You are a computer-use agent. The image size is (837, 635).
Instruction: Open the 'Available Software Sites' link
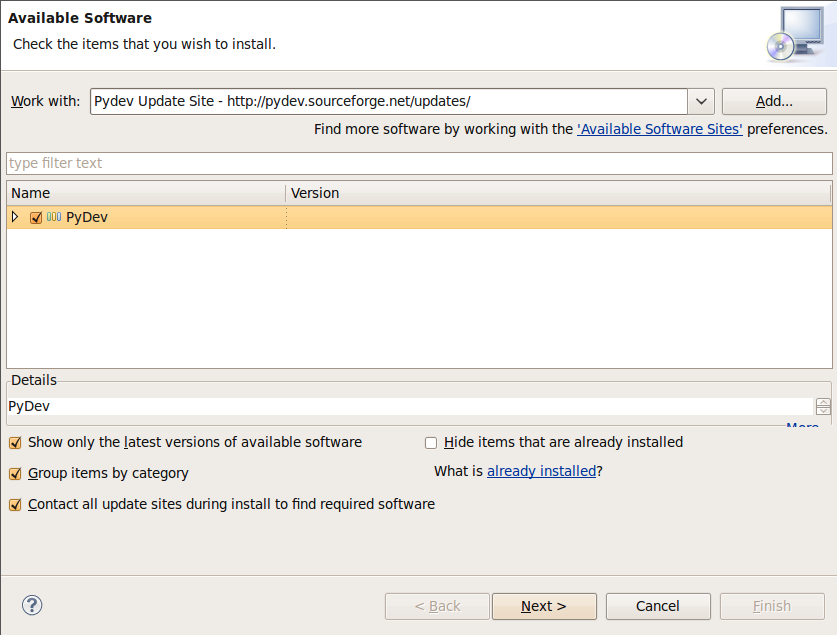pyautogui.click(x=659, y=129)
